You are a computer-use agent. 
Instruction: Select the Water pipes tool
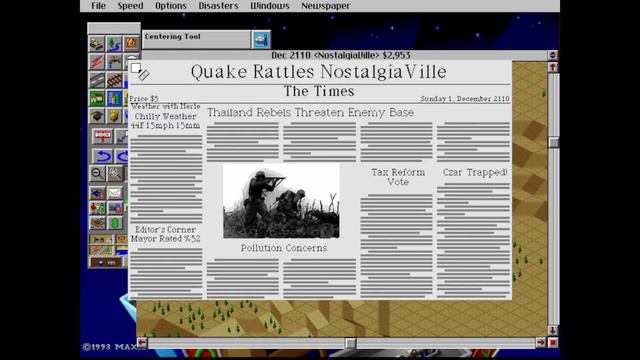(x=114, y=62)
